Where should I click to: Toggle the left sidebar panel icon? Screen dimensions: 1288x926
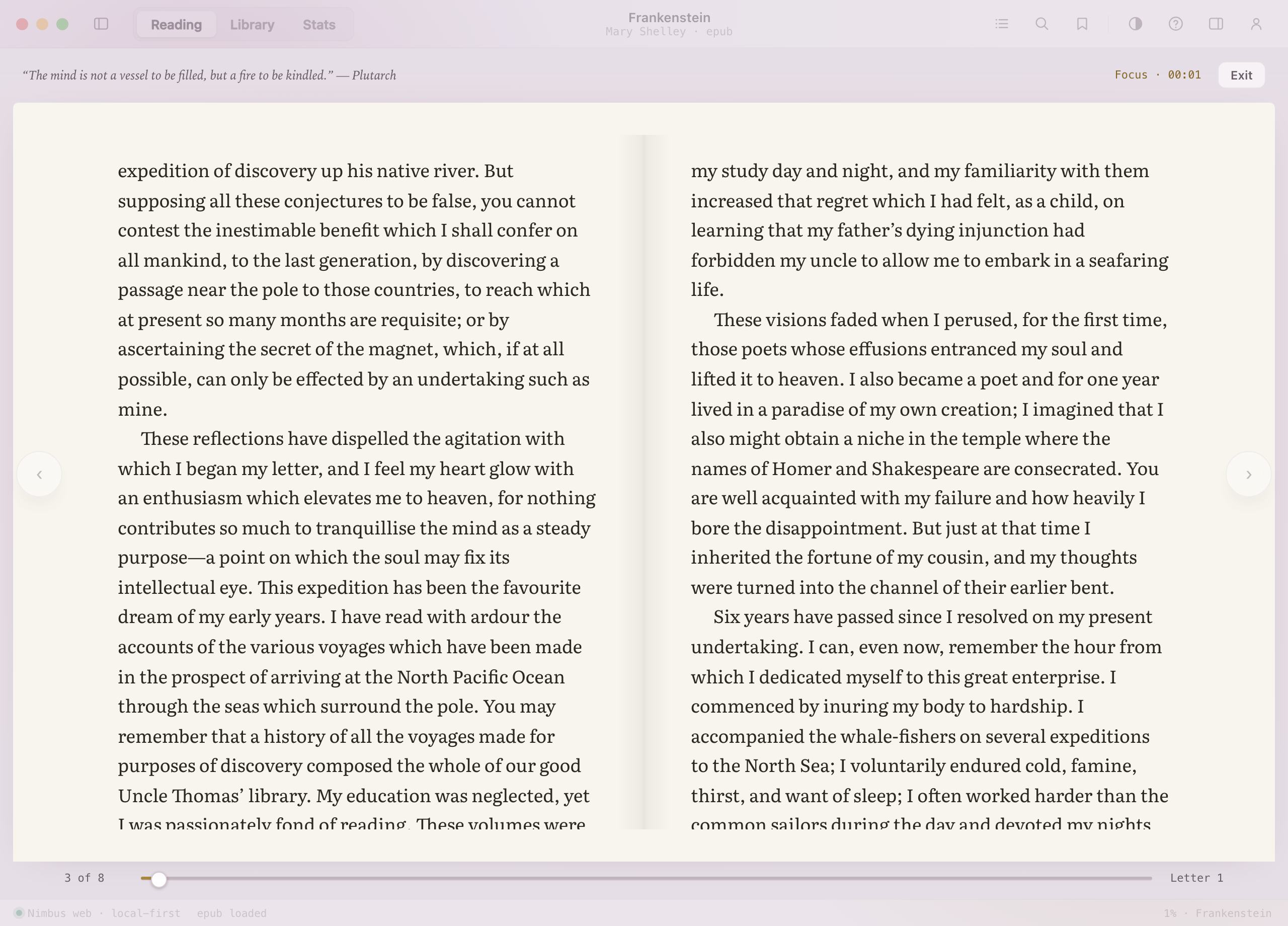click(x=101, y=24)
